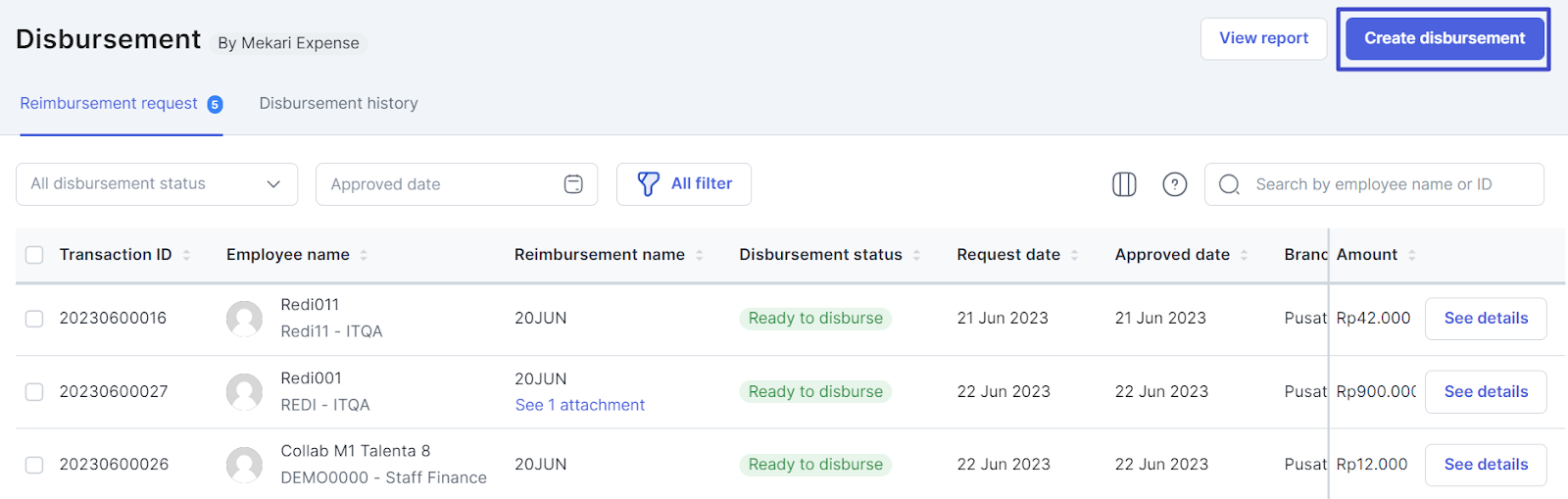See details for Rp42.000 row
Screen dimensions: 1568x499
(x=1486, y=319)
